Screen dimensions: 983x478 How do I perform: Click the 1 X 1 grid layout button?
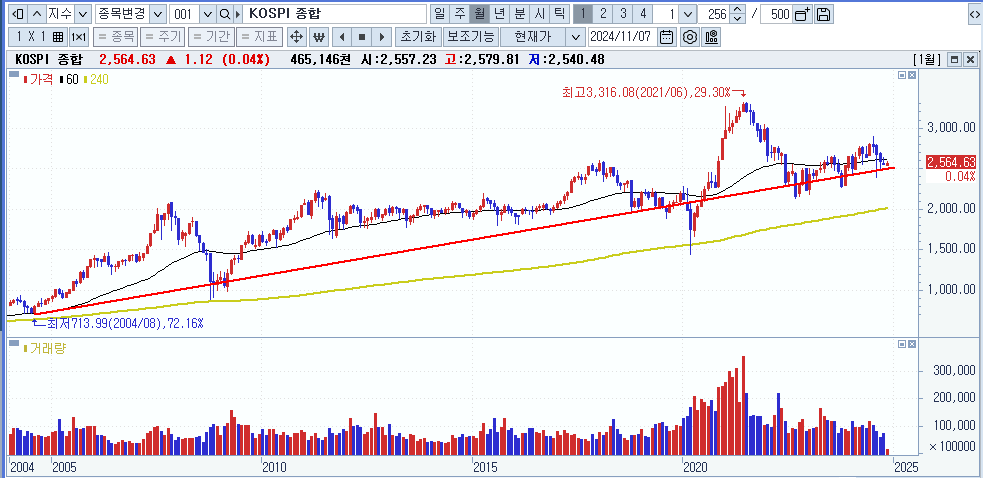[39, 37]
